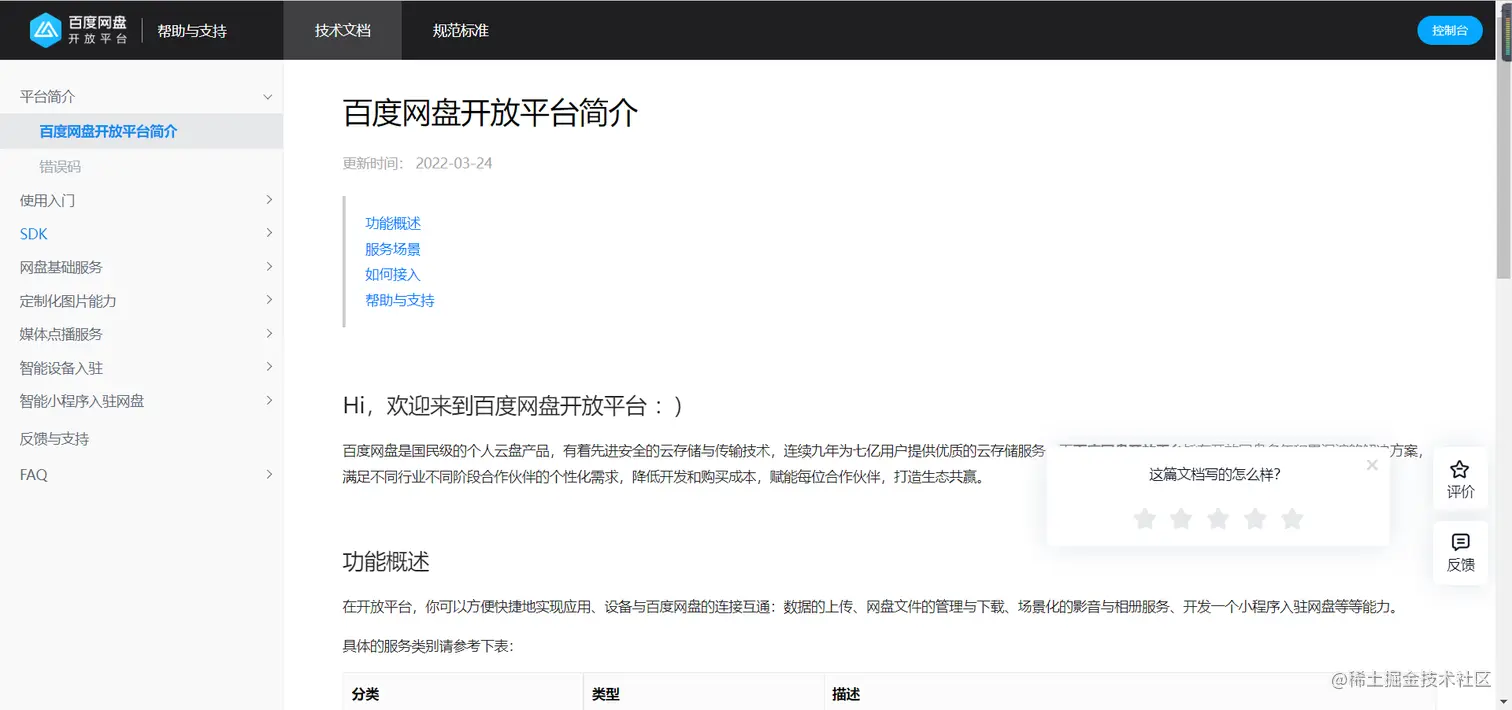1512x710 pixels.
Task: Jump to 帮助与支持 anchor link in contents
Action: (x=400, y=300)
